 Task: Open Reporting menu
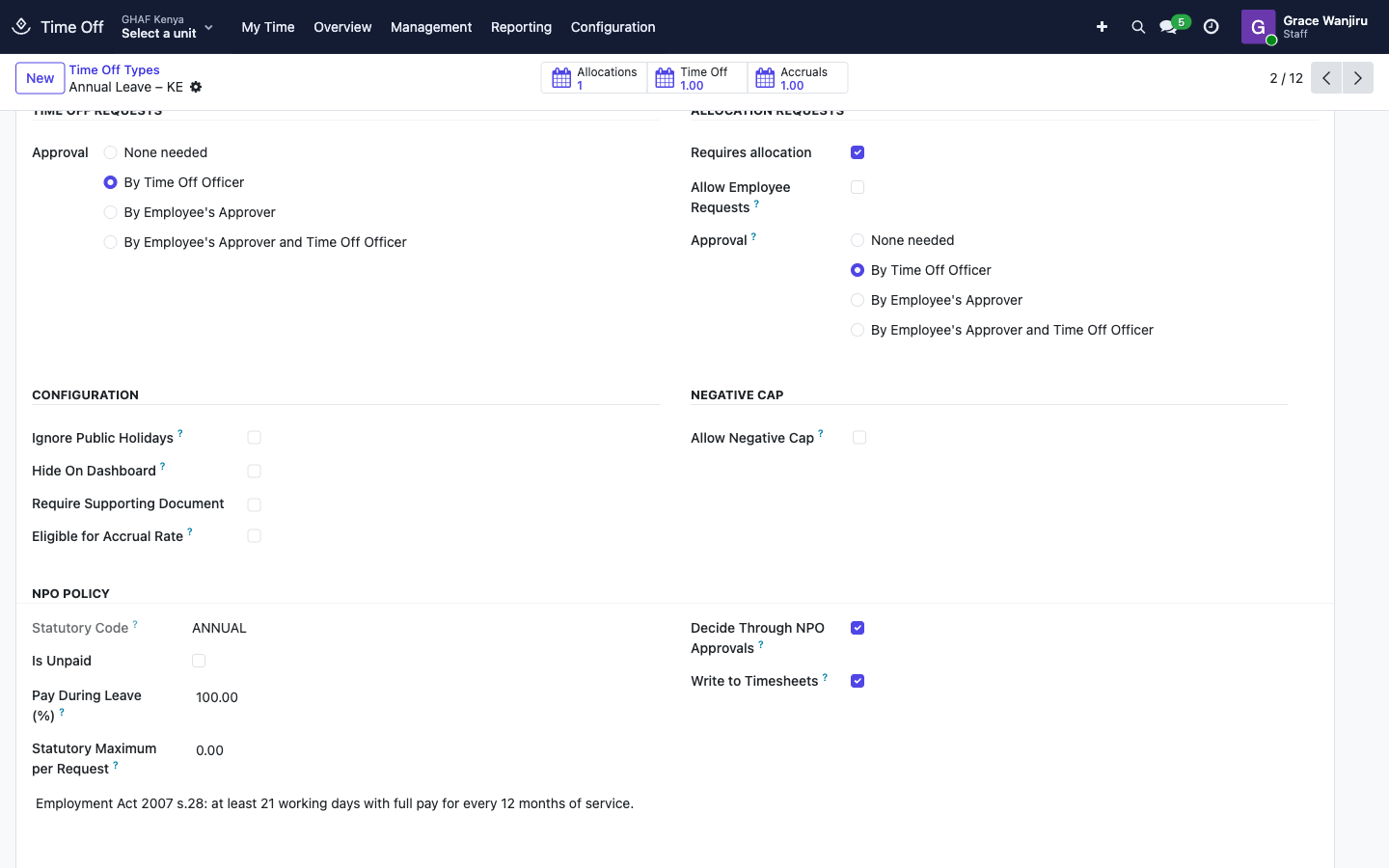click(521, 27)
